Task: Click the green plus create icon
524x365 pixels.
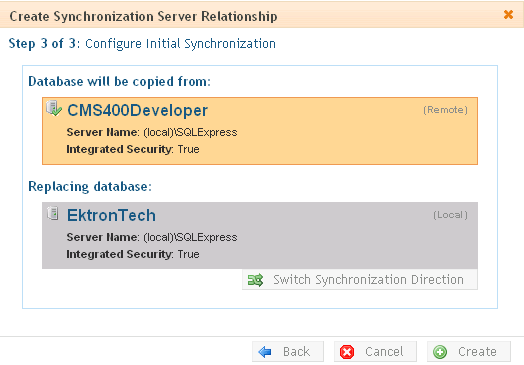Action: (x=440, y=352)
